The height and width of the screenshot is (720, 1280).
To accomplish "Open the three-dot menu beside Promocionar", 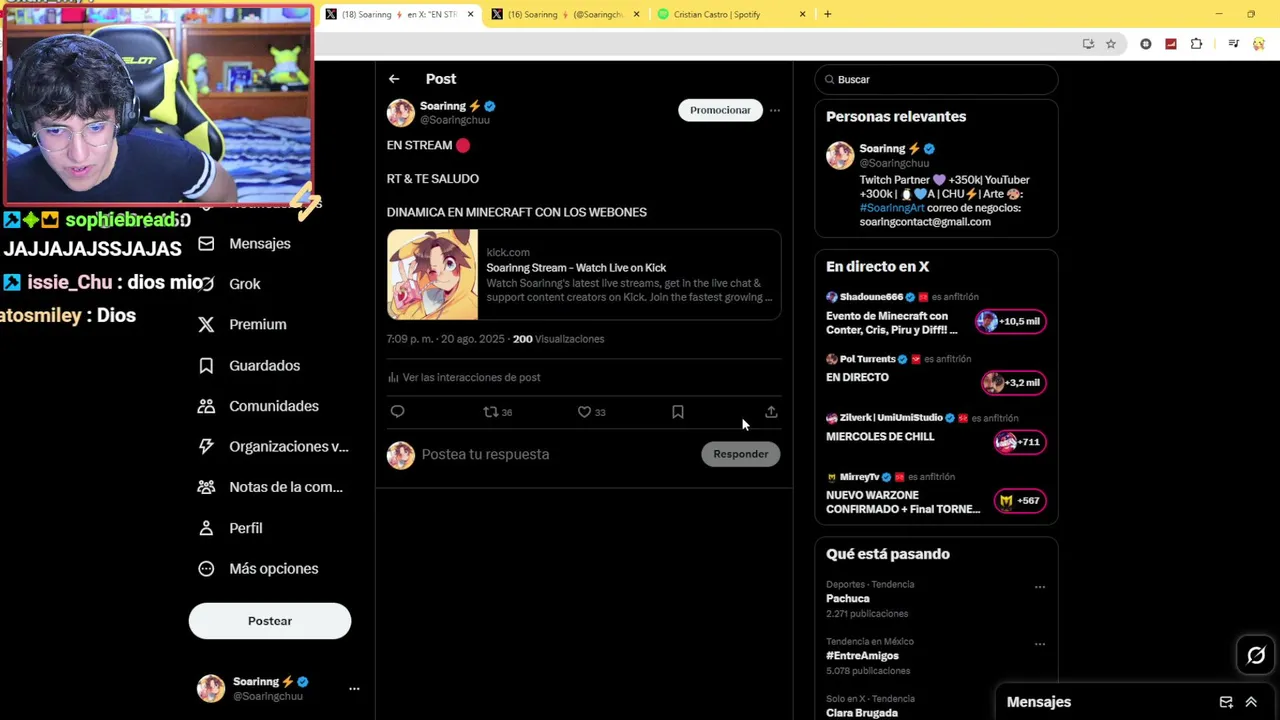I will coord(774,110).
